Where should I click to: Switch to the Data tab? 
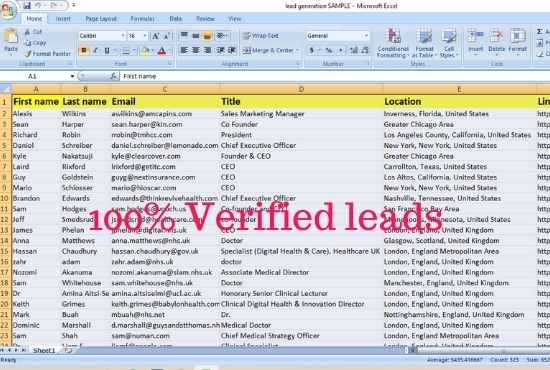[x=175, y=19]
